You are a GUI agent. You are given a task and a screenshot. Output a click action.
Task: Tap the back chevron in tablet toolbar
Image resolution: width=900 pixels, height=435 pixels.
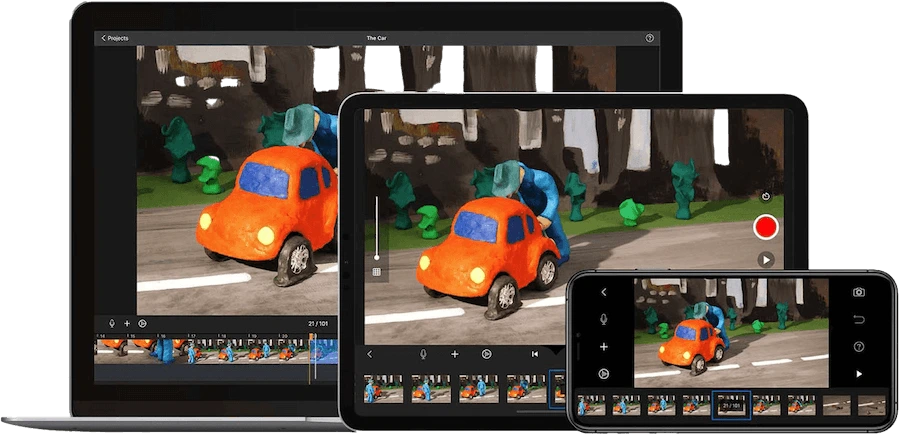pos(370,354)
